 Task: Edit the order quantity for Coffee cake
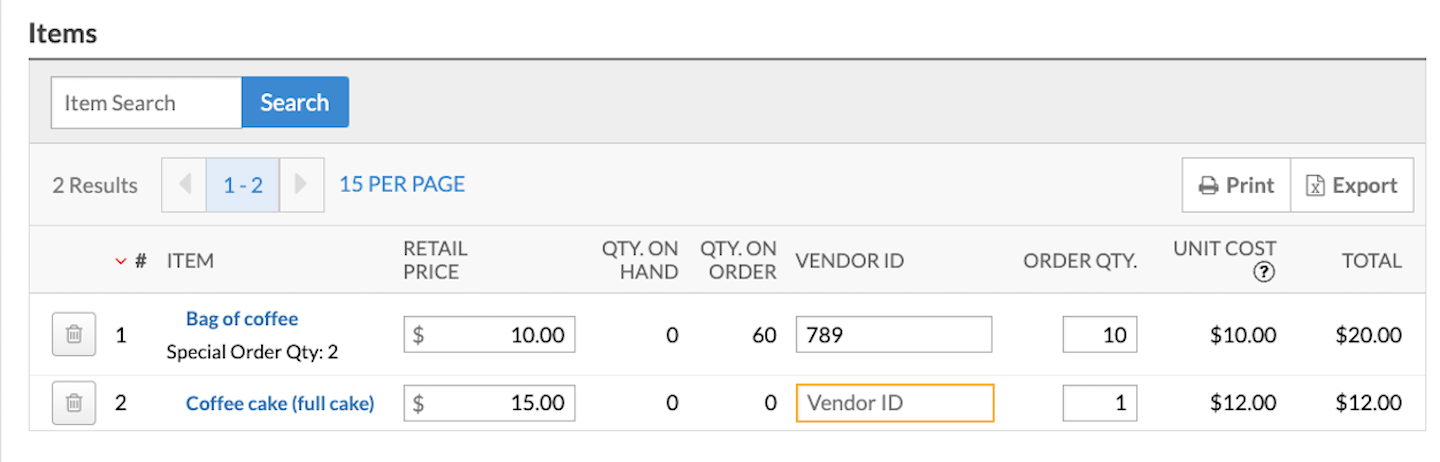click(1100, 404)
